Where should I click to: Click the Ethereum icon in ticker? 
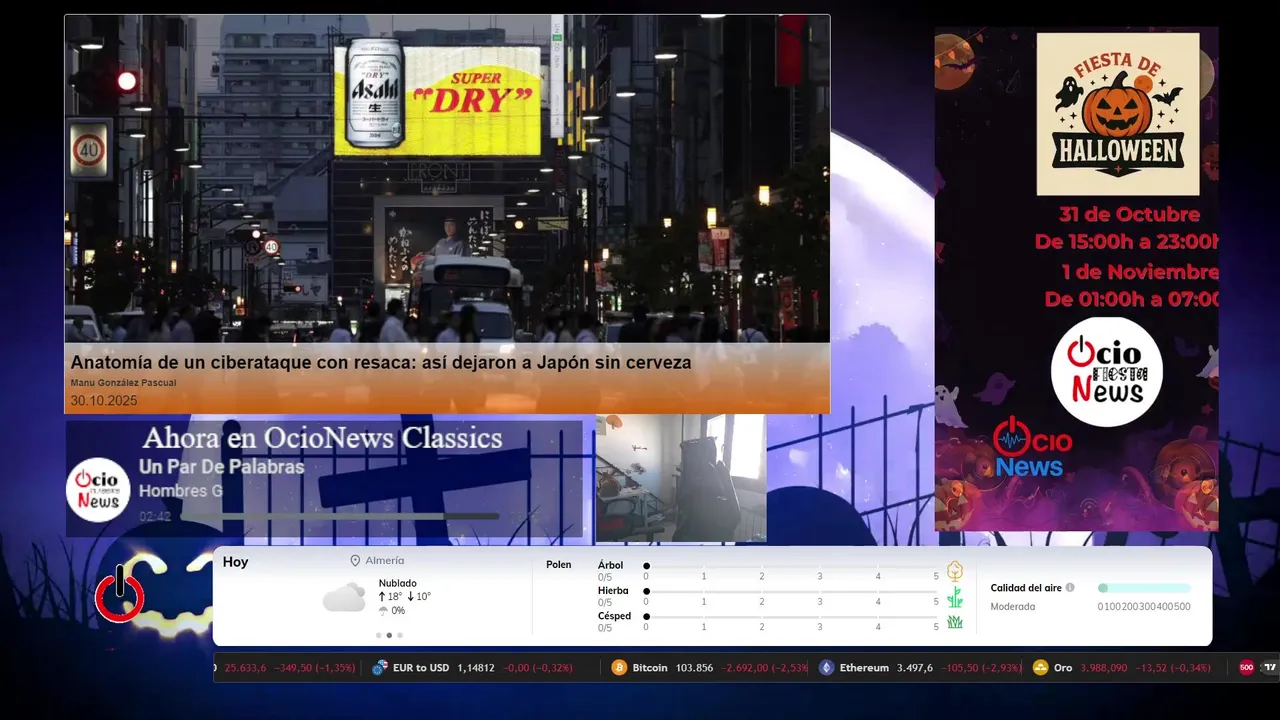(x=826, y=667)
